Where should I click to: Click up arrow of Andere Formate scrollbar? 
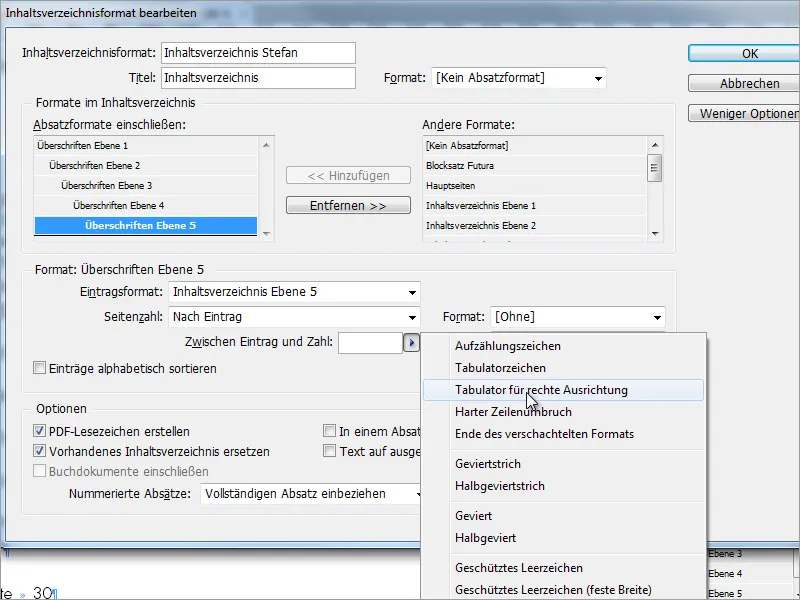coord(655,145)
